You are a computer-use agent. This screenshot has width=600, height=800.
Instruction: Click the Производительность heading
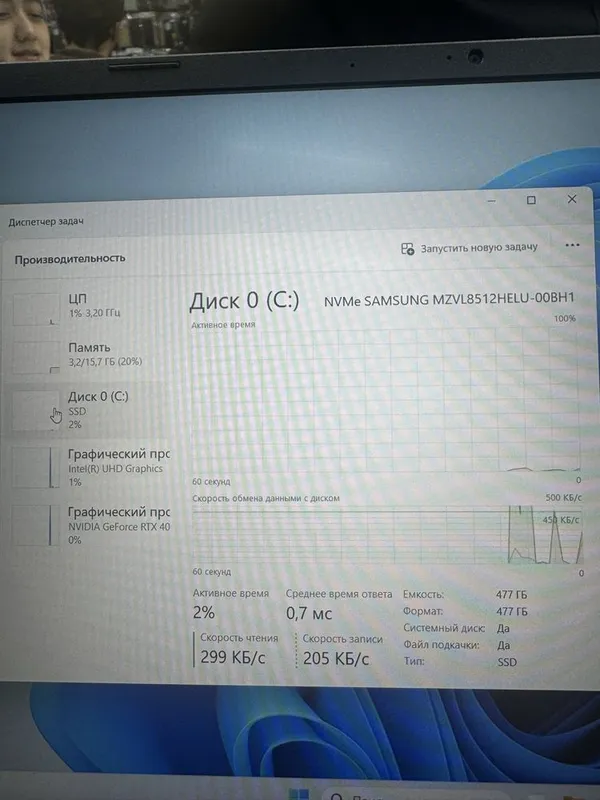tap(70, 259)
